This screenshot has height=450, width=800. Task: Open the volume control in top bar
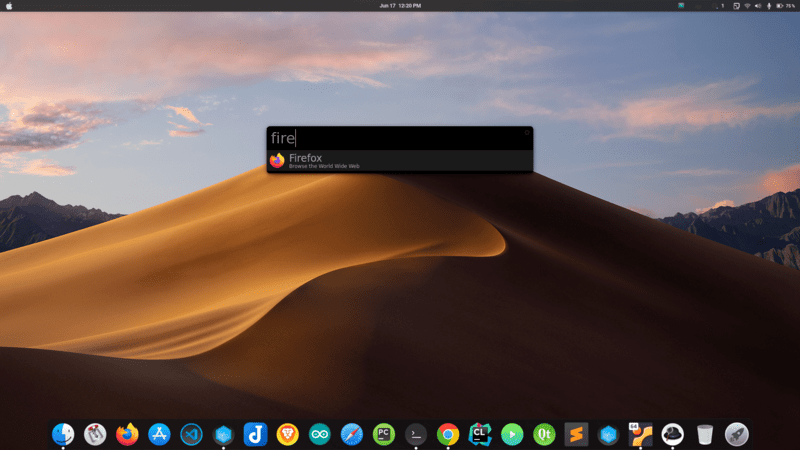pos(757,6)
